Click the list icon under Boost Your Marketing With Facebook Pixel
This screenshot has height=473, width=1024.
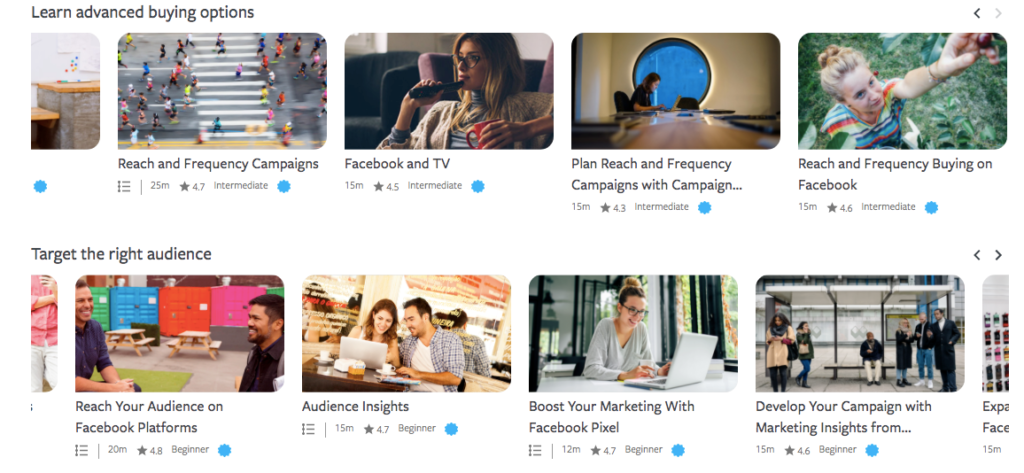coord(535,450)
